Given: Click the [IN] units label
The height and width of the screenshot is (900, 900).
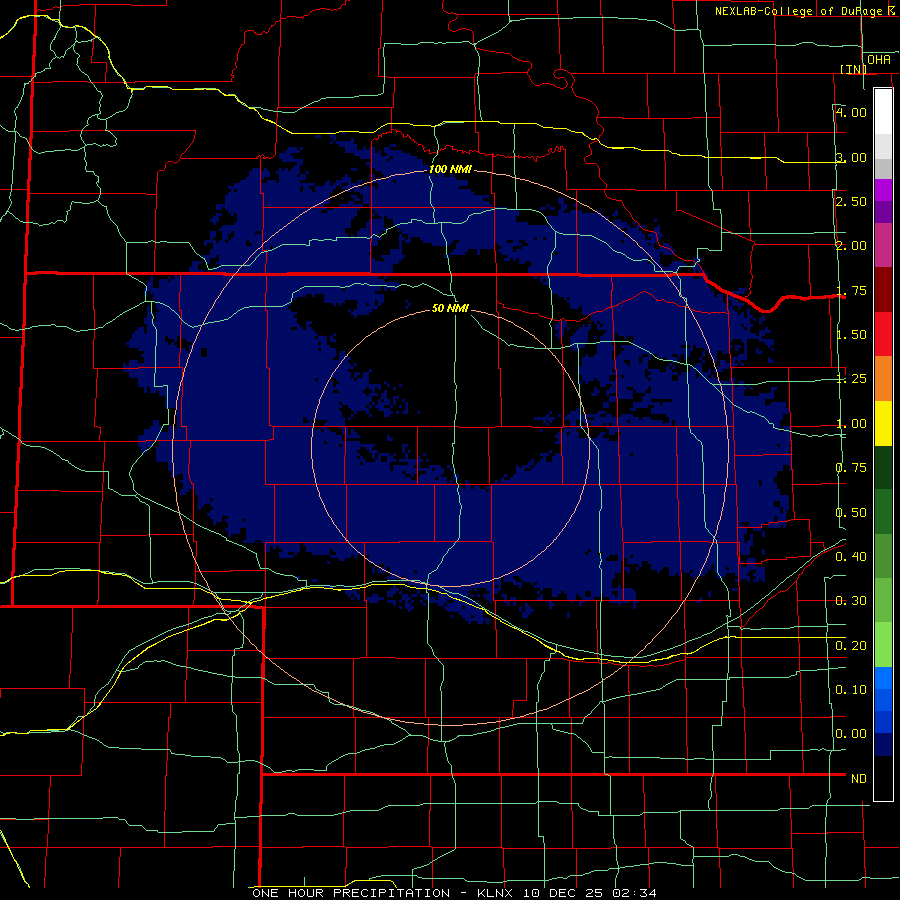Looking at the screenshot, I should [x=853, y=69].
